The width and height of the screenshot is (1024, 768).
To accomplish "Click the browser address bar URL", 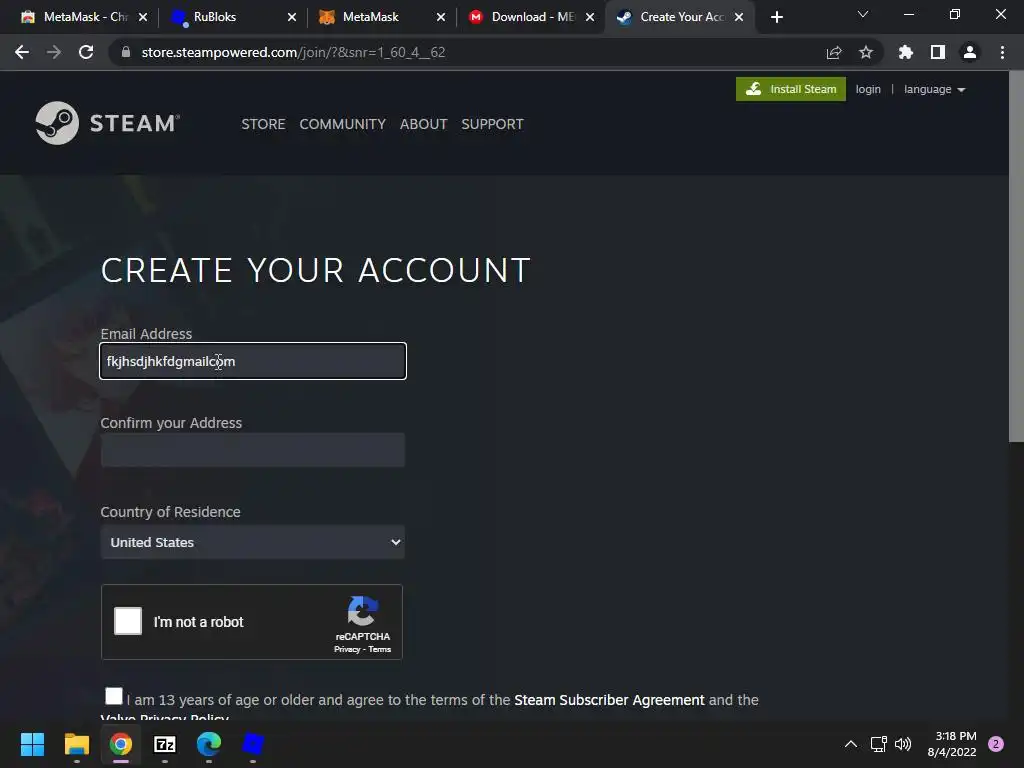I will point(293,52).
